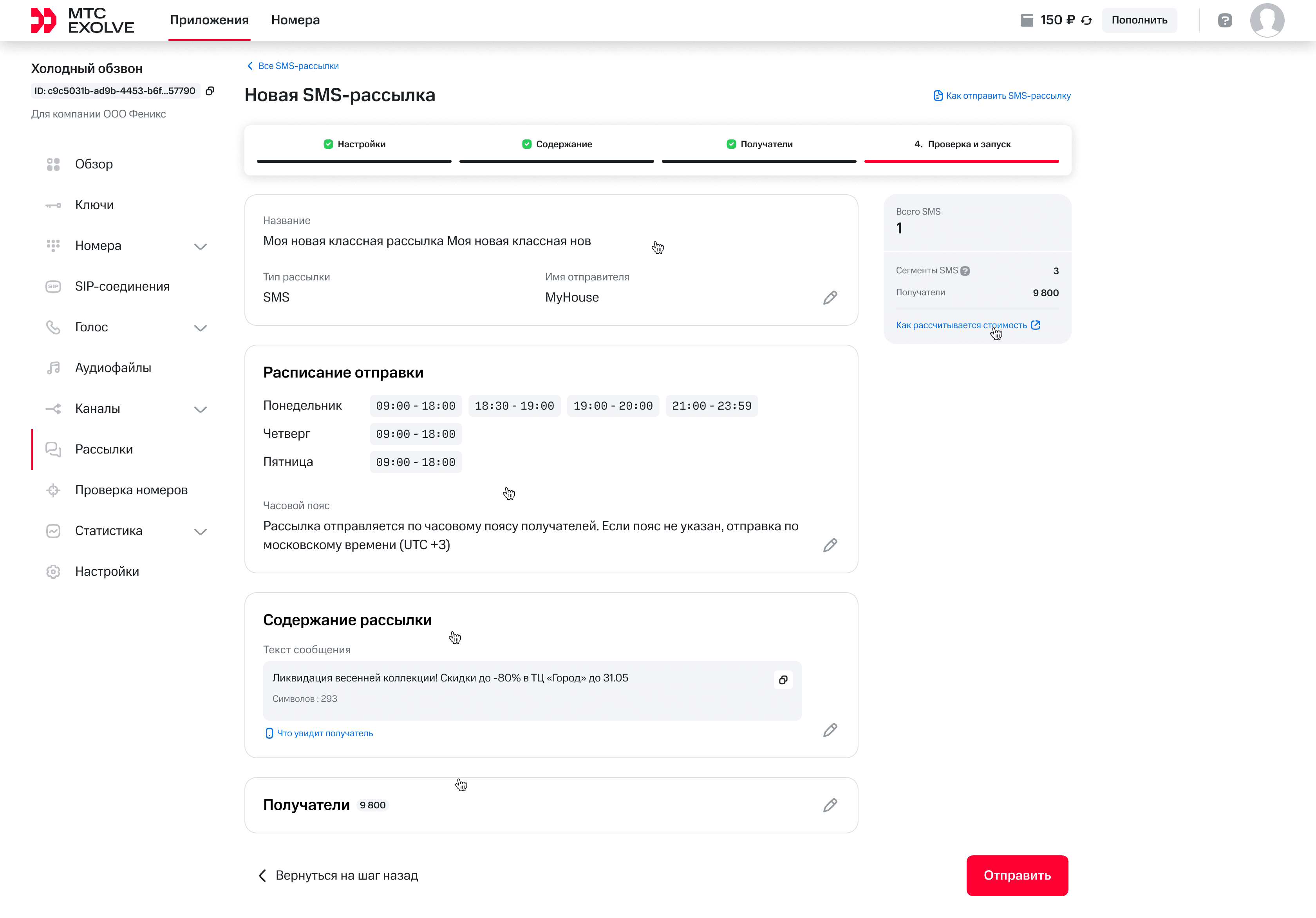Click the Monday 21:00 - 23:59 time slot
The height and width of the screenshot is (918, 1316).
click(711, 406)
